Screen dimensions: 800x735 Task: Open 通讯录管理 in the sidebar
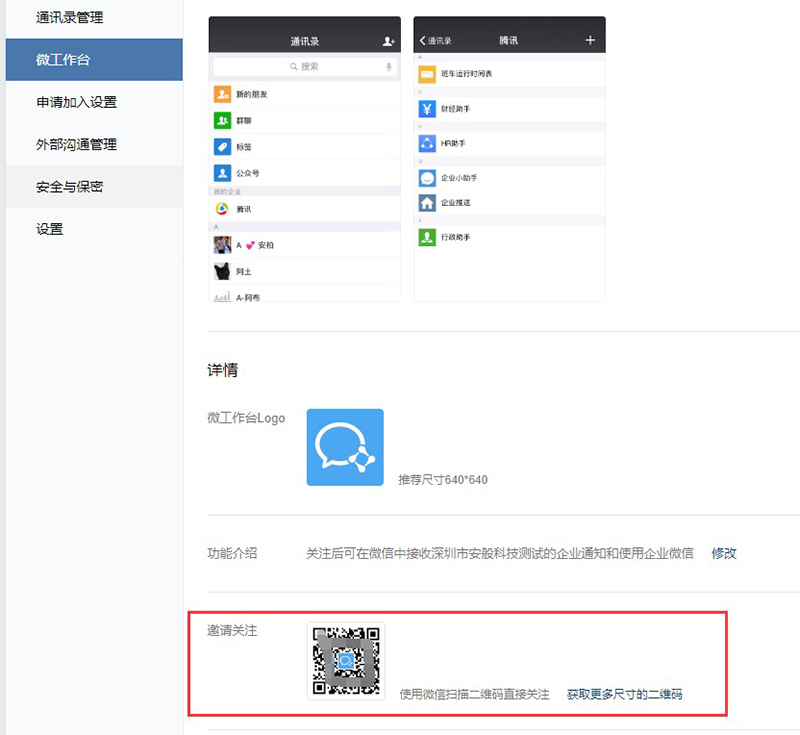[x=70, y=18]
